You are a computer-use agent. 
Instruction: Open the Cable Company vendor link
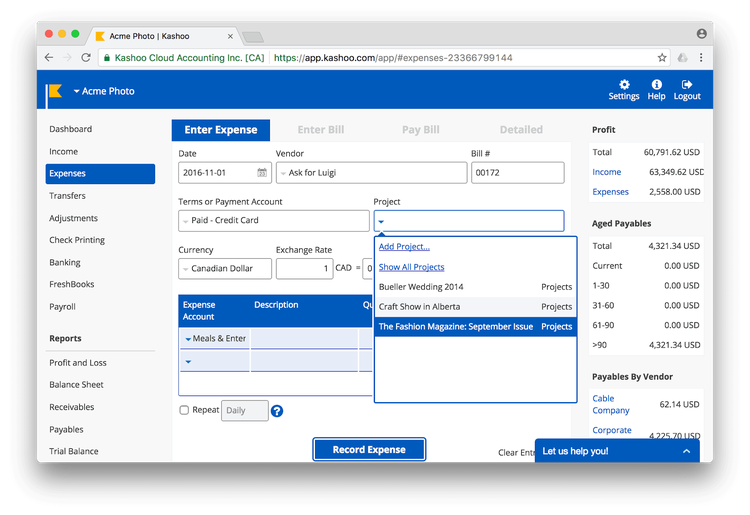(x=611, y=405)
